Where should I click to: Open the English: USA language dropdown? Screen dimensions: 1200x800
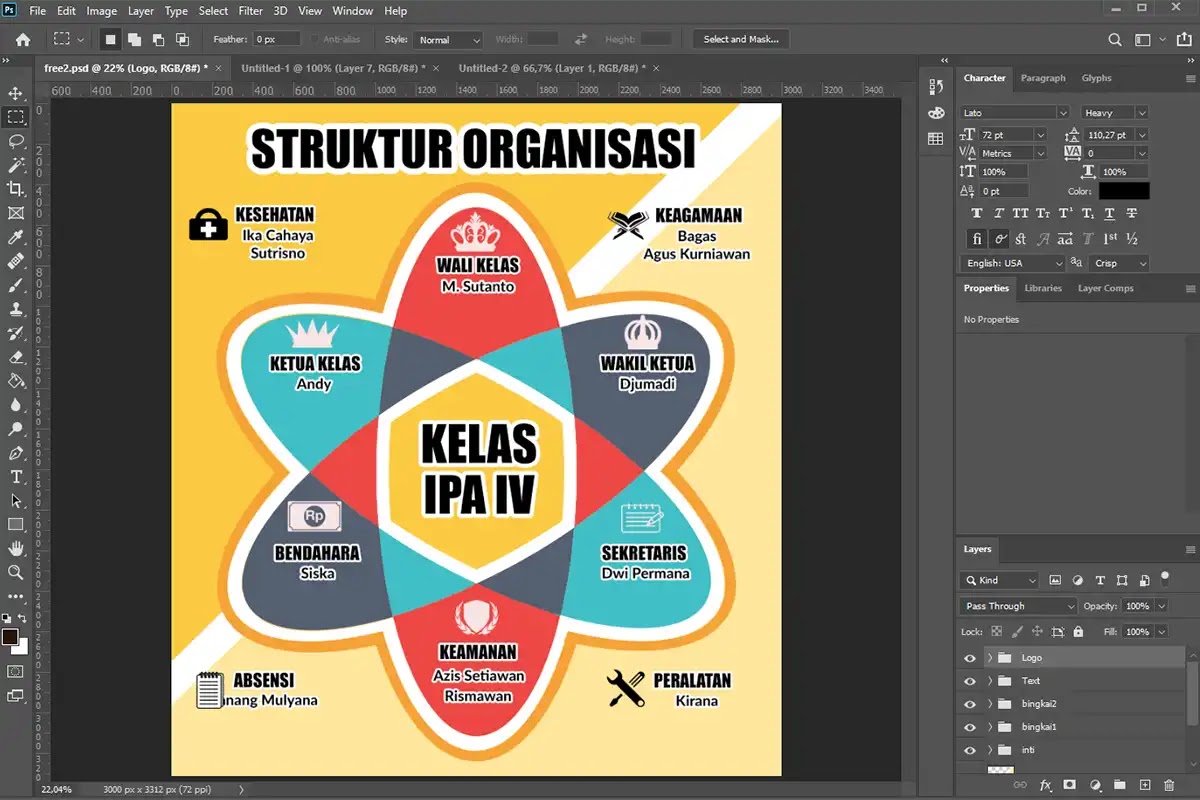1012,263
